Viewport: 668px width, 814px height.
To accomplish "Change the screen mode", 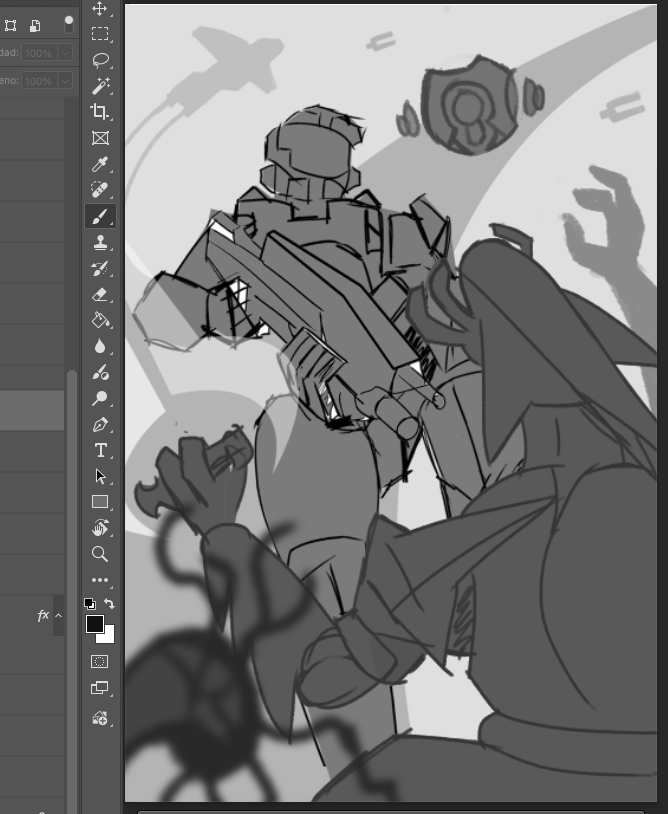I will coord(100,688).
